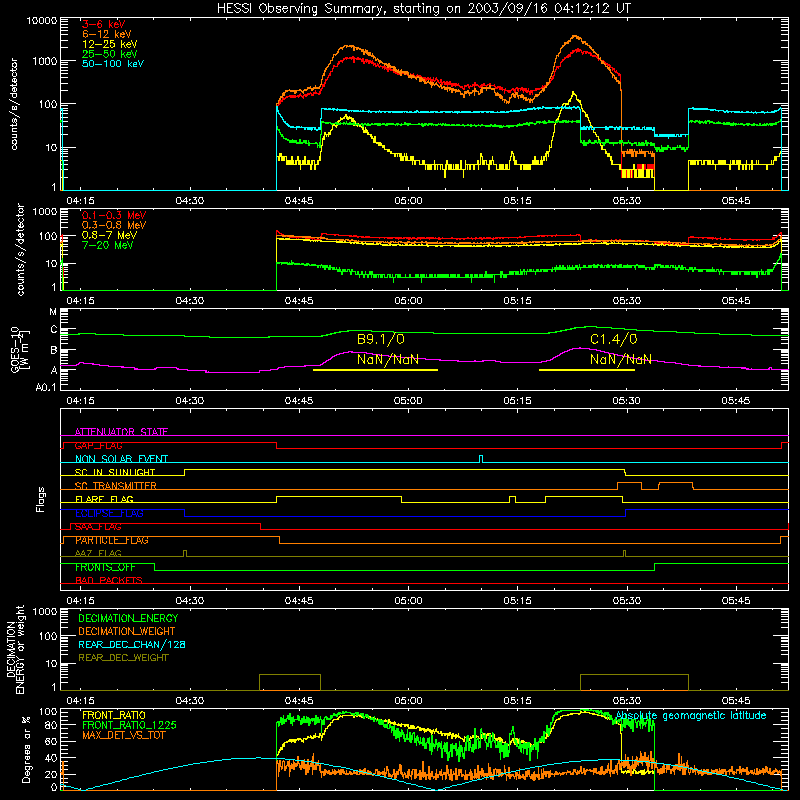
Task: Click the FRONTS_OFF flag label
Action: tap(105, 567)
